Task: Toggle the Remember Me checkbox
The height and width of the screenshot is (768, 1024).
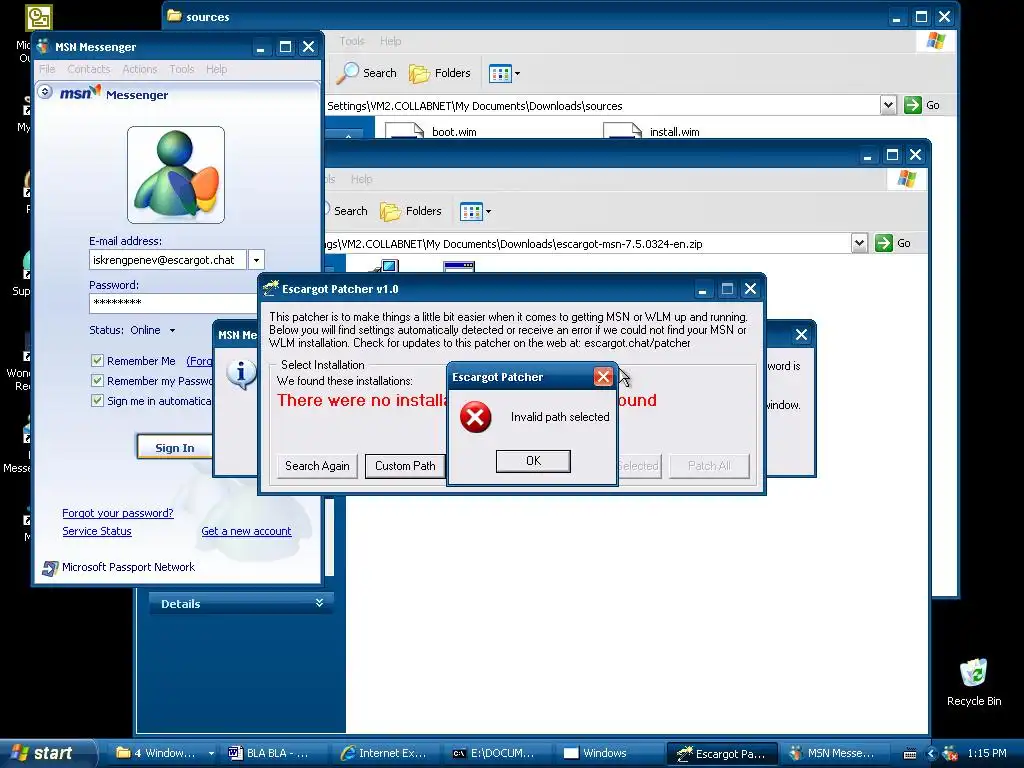Action: click(97, 360)
